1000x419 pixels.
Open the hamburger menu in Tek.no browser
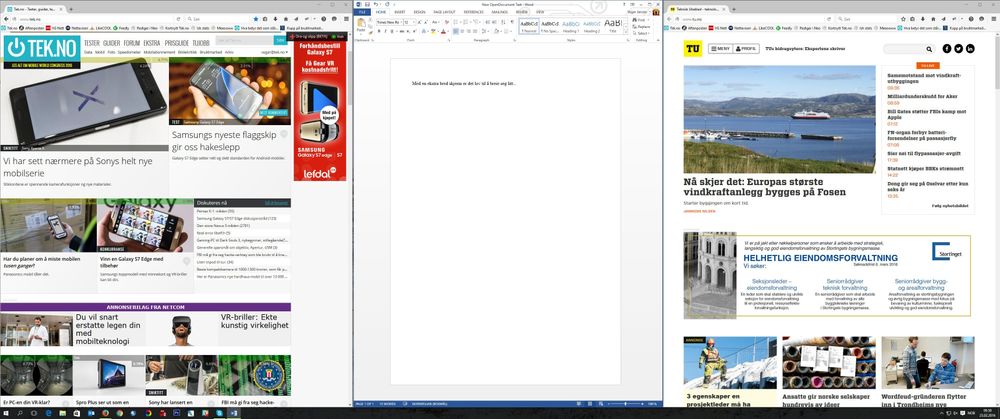[346, 19]
